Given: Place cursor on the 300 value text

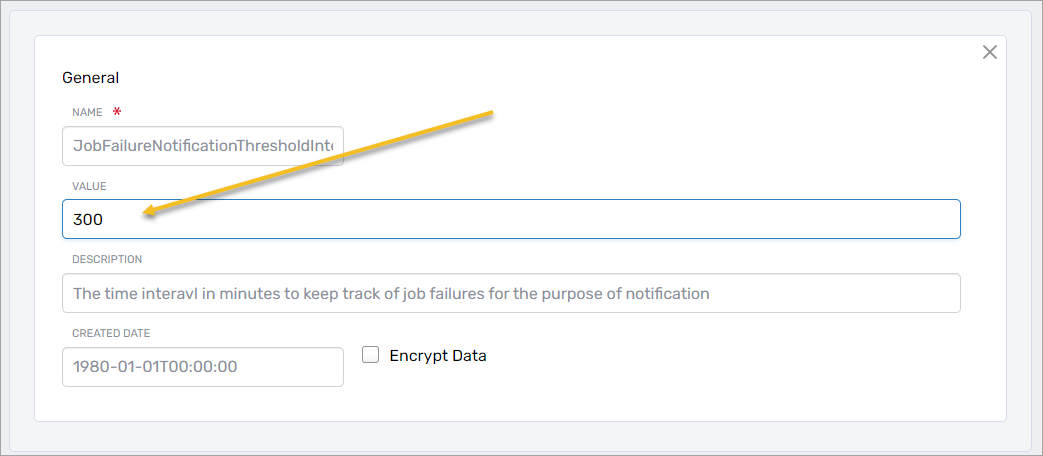Looking at the screenshot, I should pyautogui.click(x=88, y=219).
